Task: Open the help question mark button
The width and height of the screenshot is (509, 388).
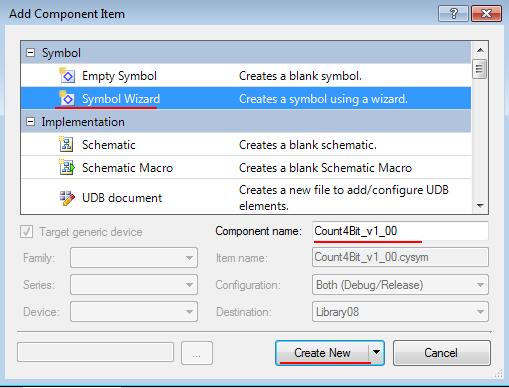Action: 453,14
